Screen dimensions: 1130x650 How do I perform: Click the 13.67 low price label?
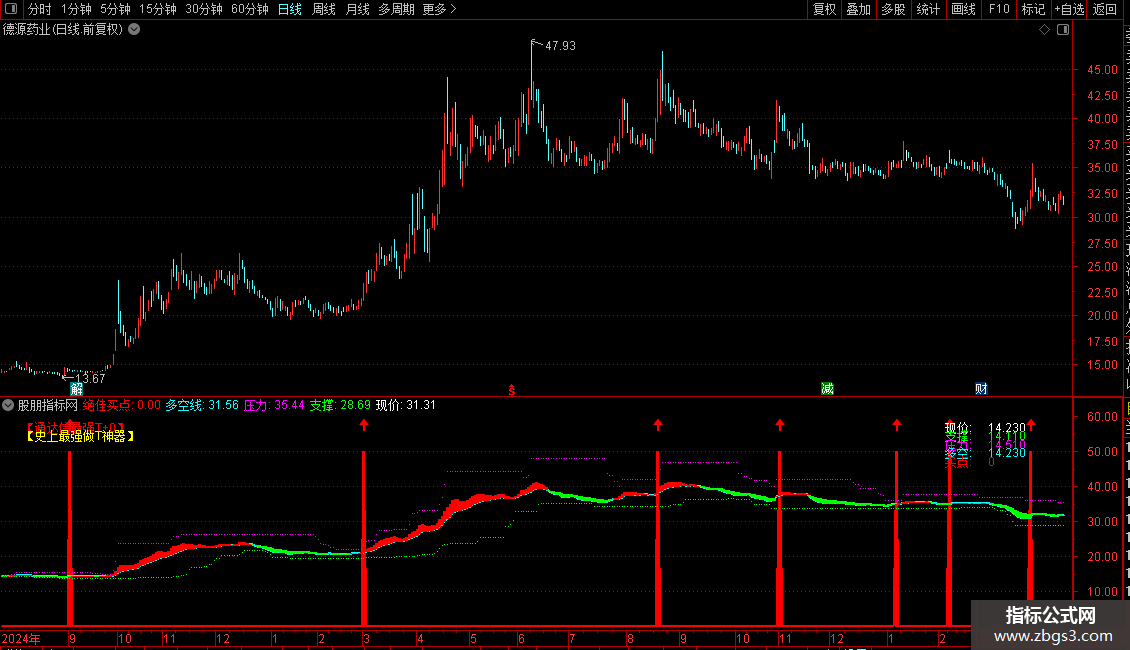90,378
